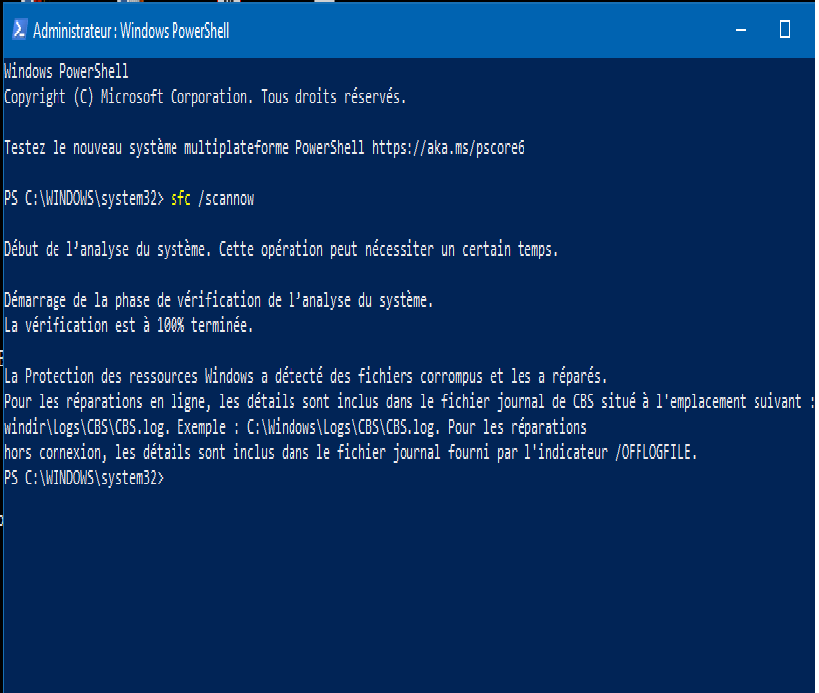This screenshot has height=693, width=819.
Task: Click the 'Début de l'analyse du système' line
Action: 281,250
